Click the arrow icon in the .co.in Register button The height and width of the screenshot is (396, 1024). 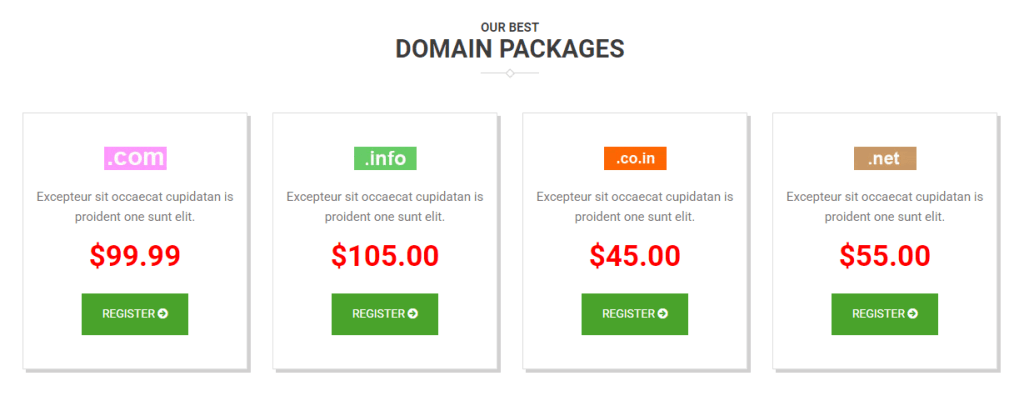click(x=663, y=314)
